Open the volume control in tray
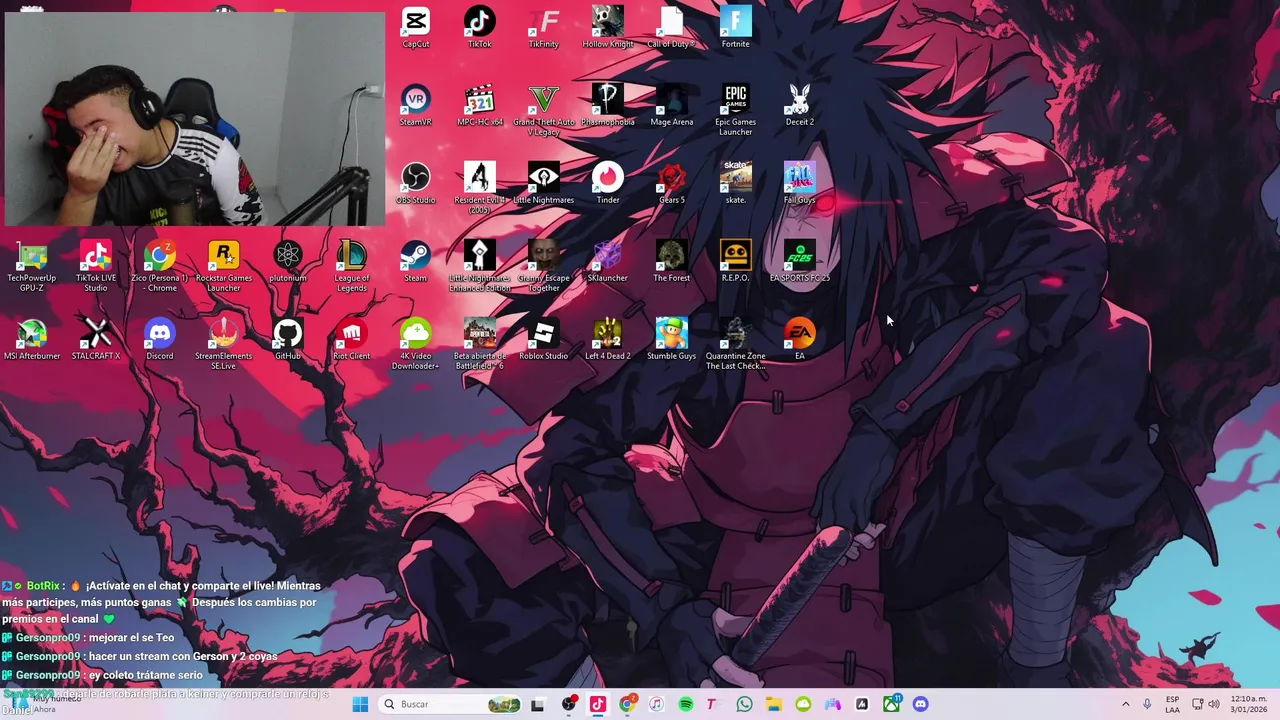The image size is (1280, 720). click(1214, 704)
